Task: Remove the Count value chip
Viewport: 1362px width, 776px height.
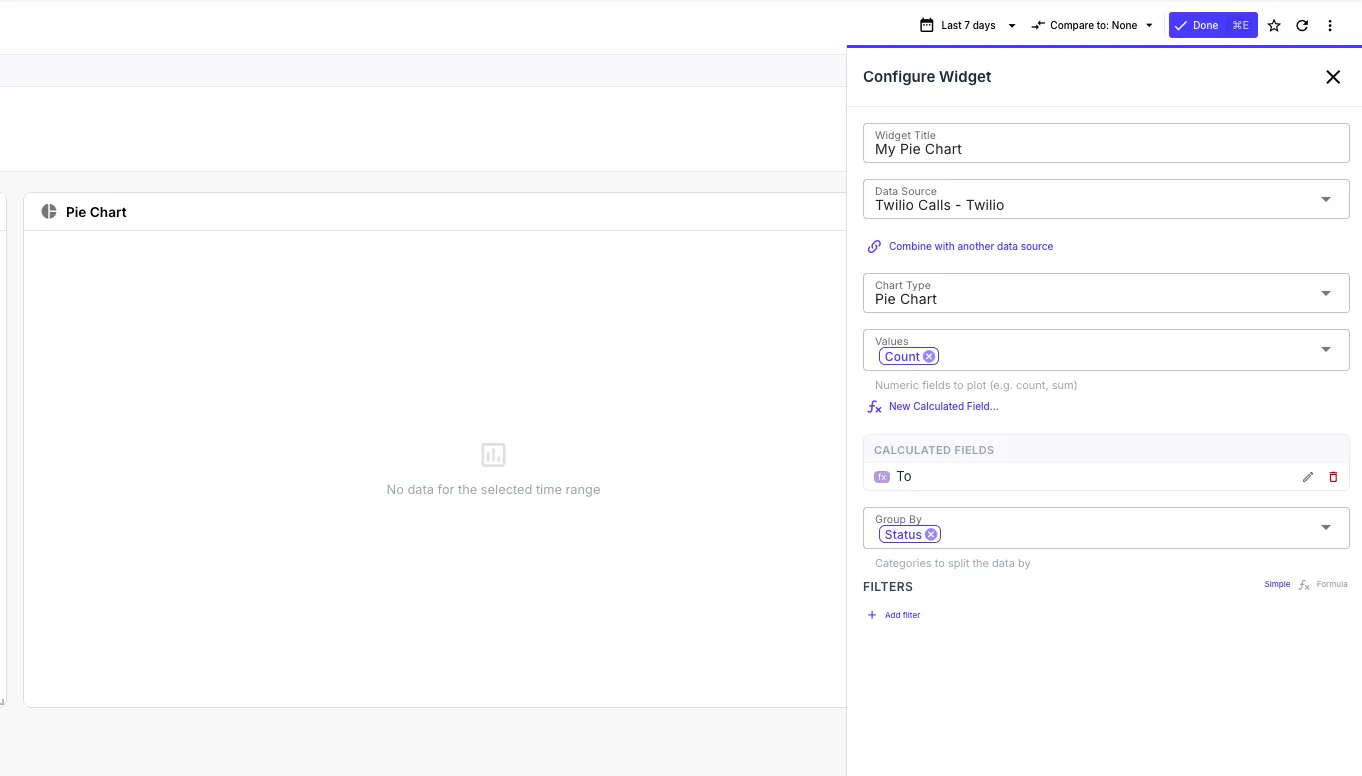Action: coord(929,357)
